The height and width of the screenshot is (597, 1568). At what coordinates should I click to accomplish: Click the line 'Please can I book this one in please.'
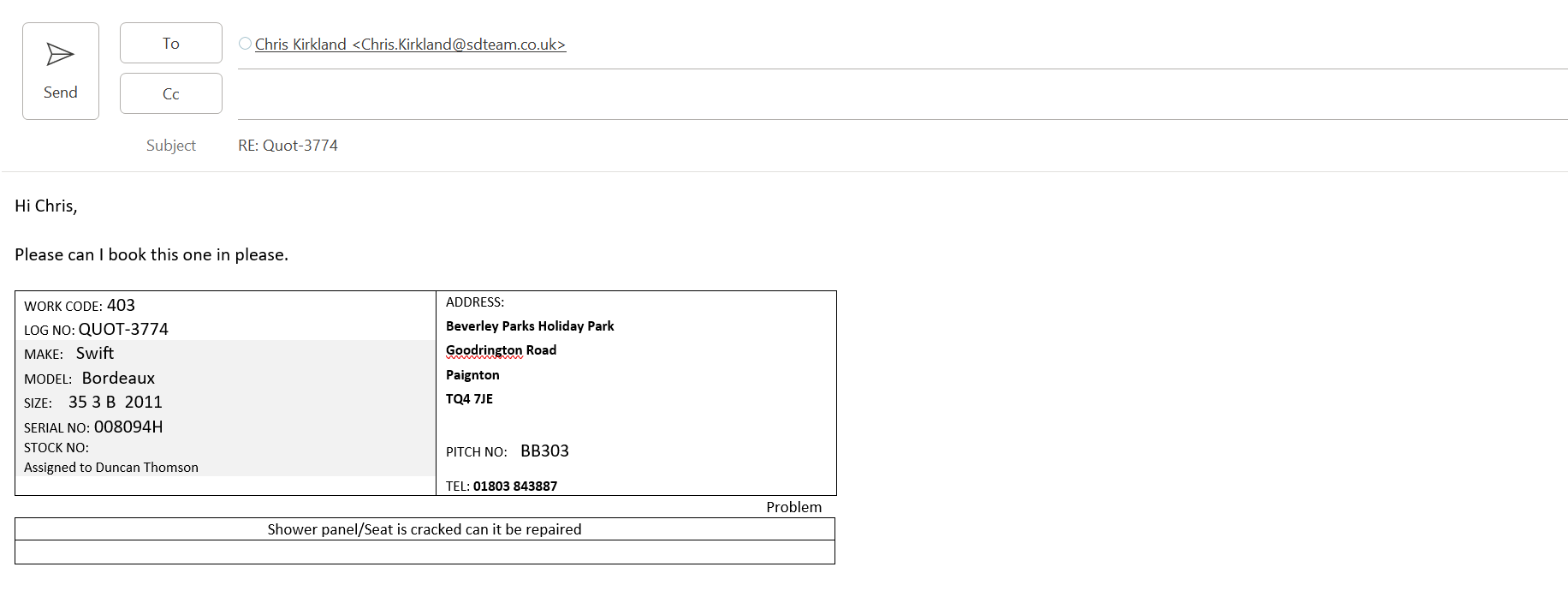pyautogui.click(x=151, y=254)
